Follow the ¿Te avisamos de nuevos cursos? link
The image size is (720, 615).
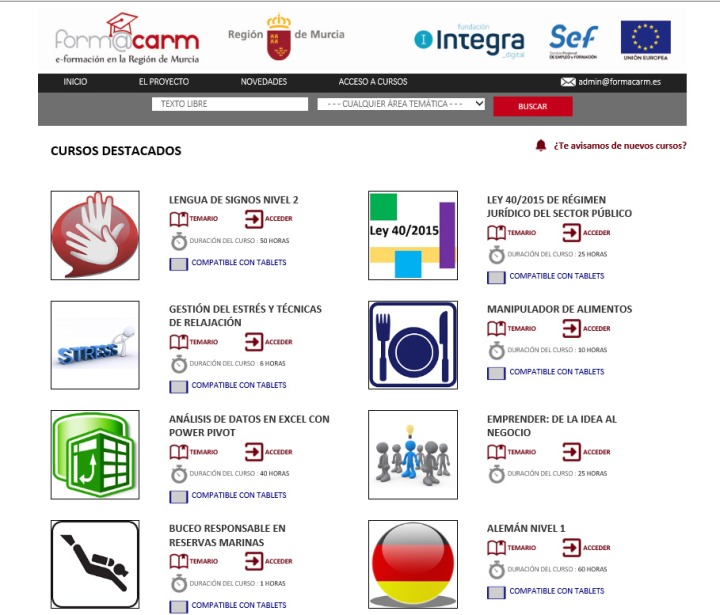tap(620, 146)
